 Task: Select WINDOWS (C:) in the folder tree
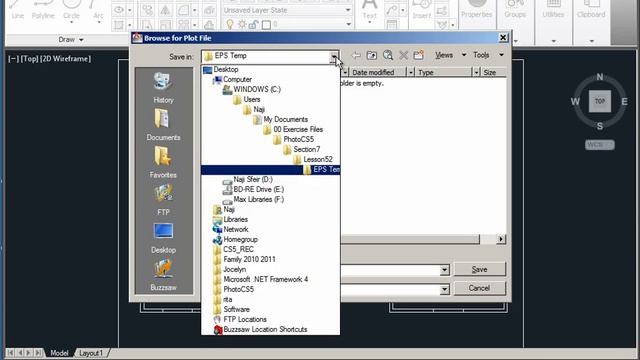(x=252, y=89)
